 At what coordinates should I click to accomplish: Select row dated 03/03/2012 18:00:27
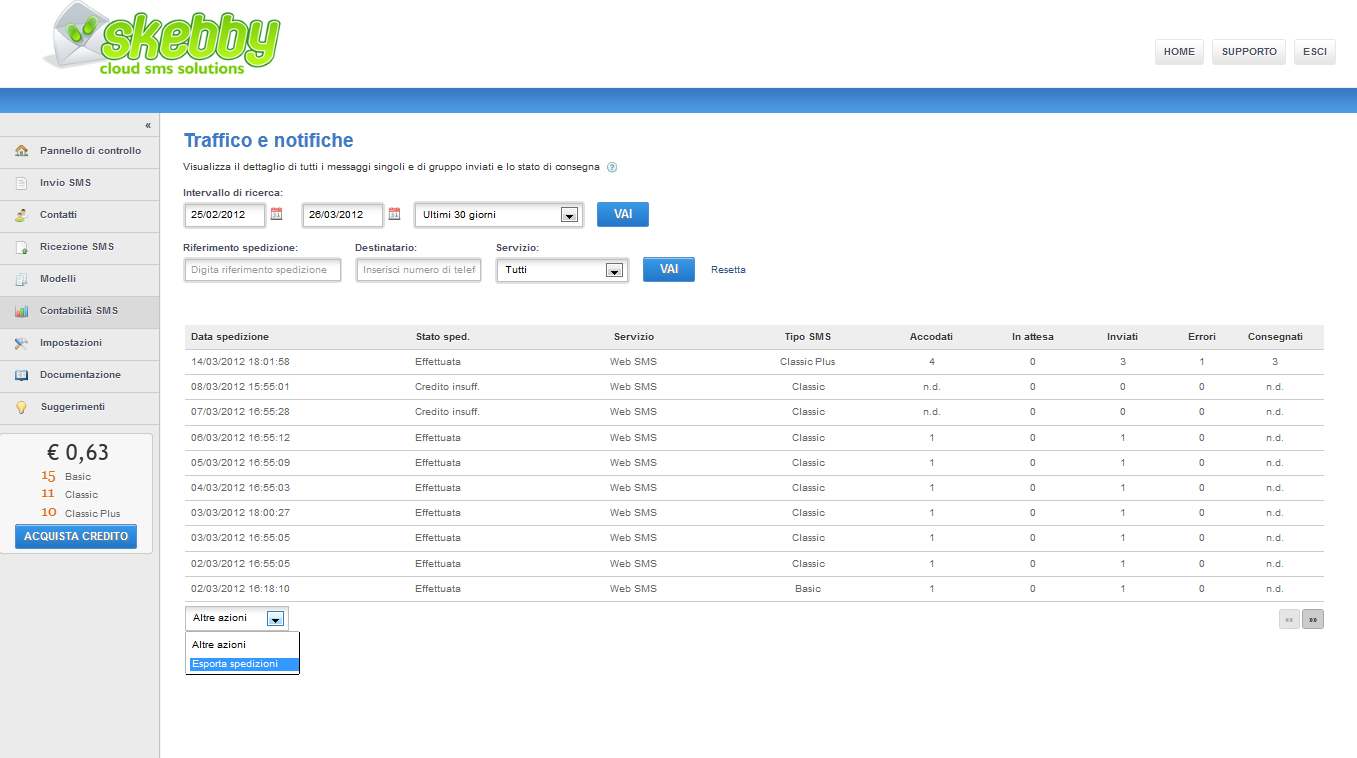(754, 513)
